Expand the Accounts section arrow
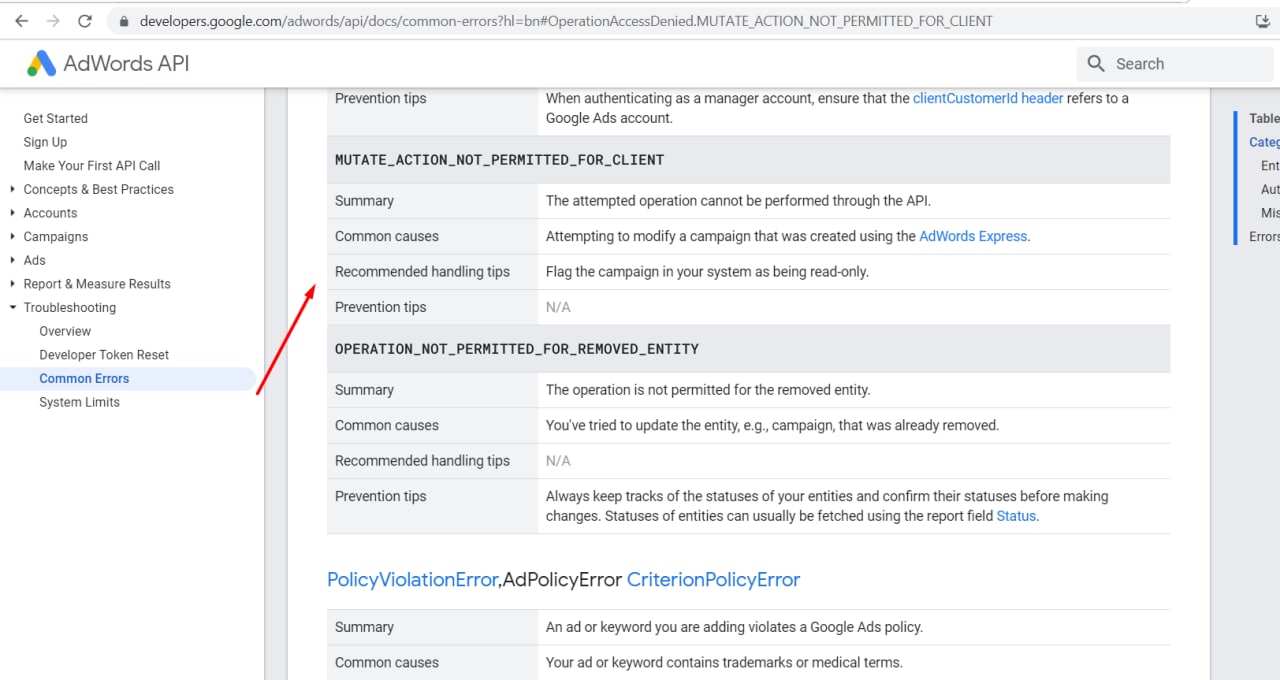1280x680 pixels. [12, 213]
